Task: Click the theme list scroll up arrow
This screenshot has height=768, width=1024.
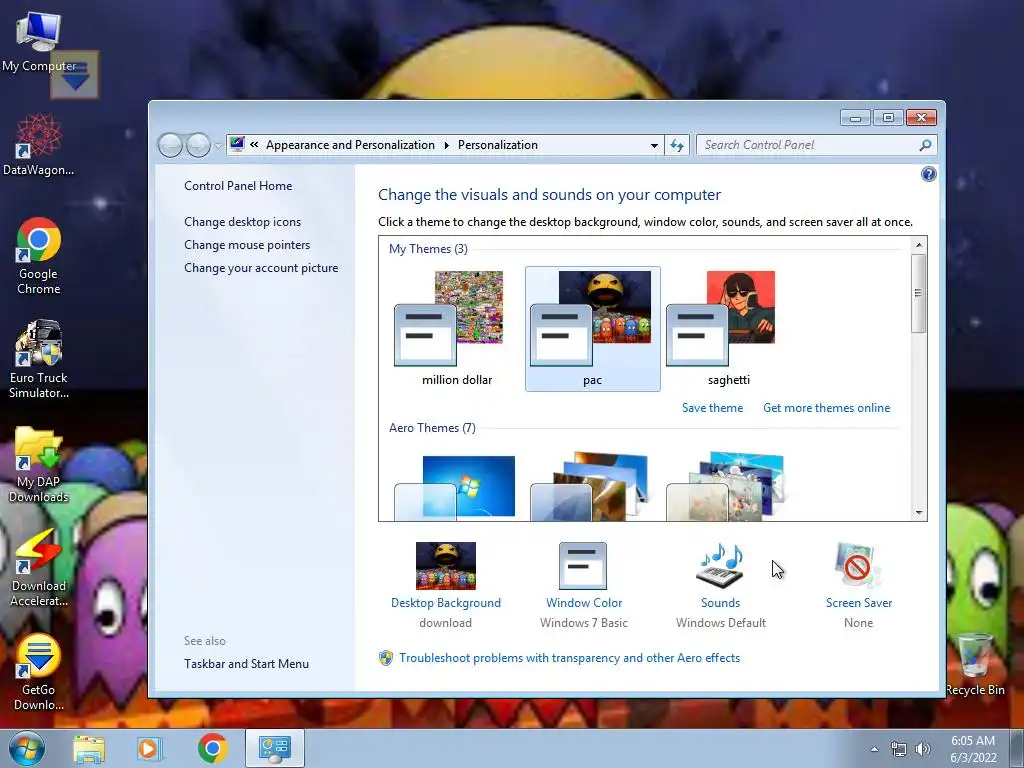Action: coord(919,245)
